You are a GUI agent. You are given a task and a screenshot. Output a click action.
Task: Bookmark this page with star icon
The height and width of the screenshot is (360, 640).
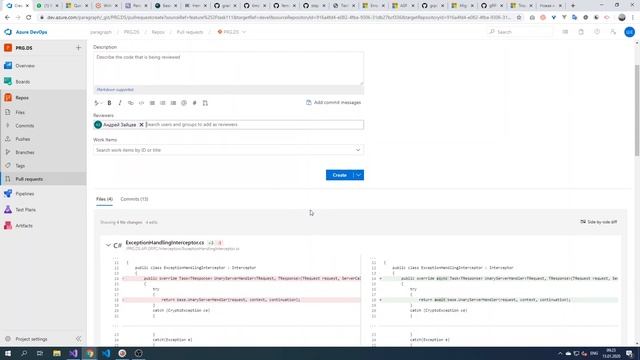pos(519,18)
